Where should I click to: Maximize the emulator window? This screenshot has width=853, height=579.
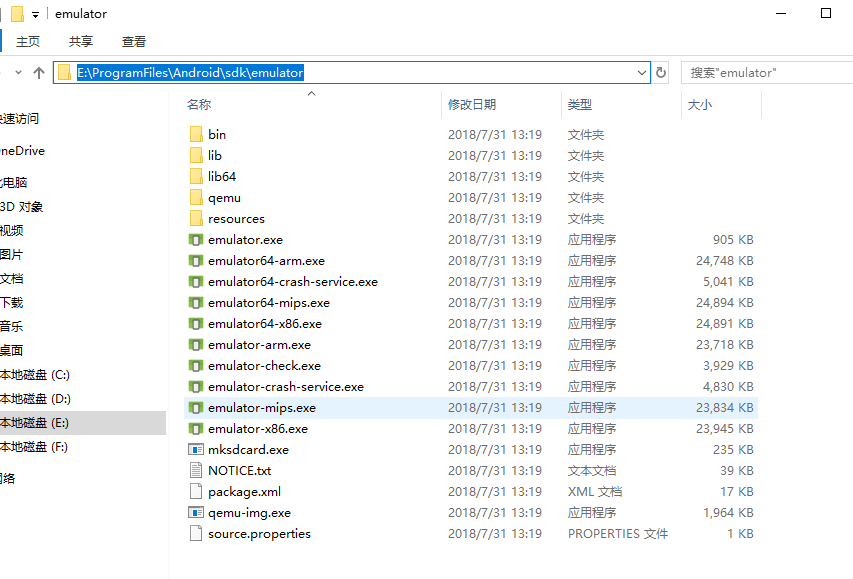click(826, 13)
